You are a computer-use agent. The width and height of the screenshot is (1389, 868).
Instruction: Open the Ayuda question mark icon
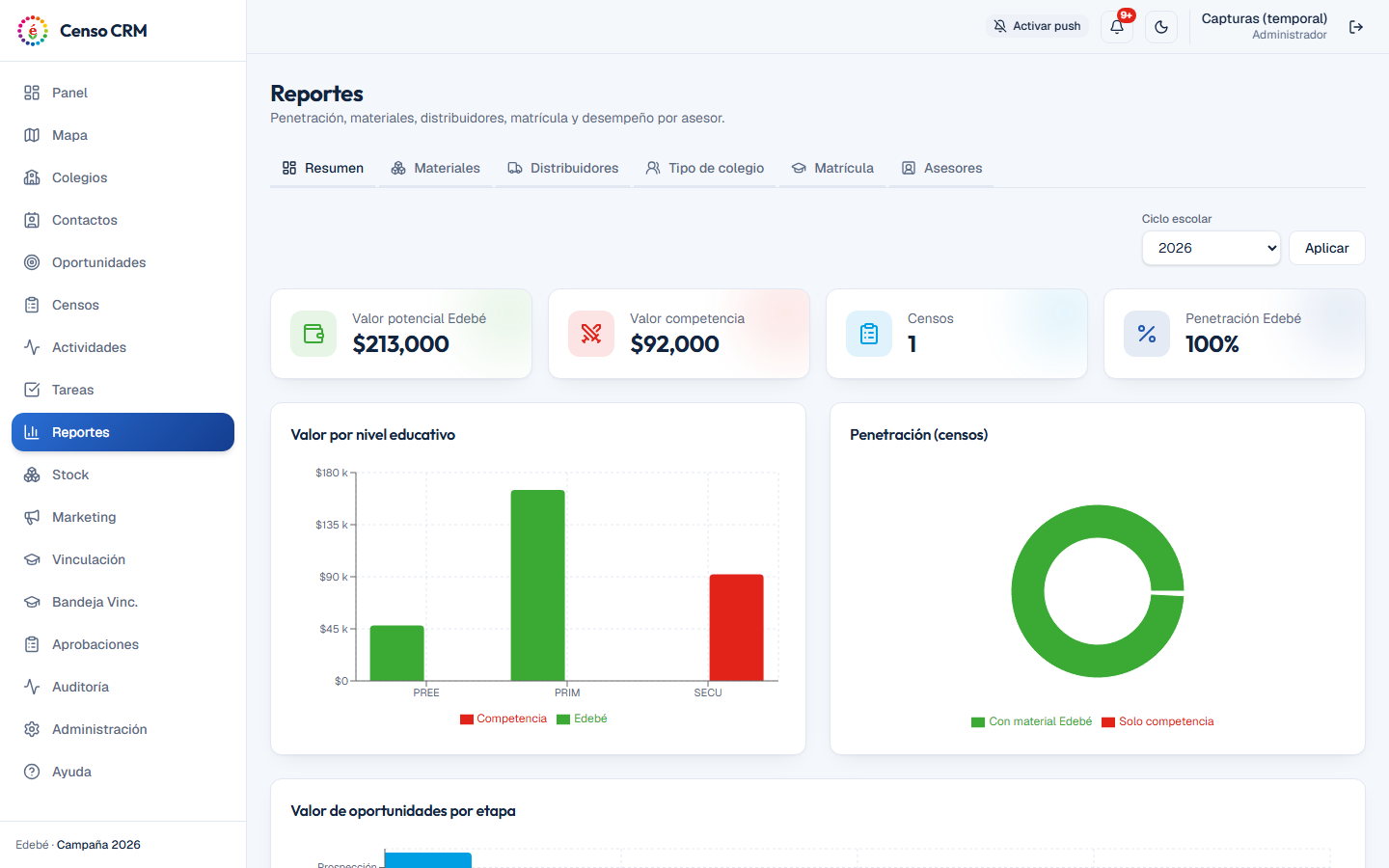coord(32,772)
